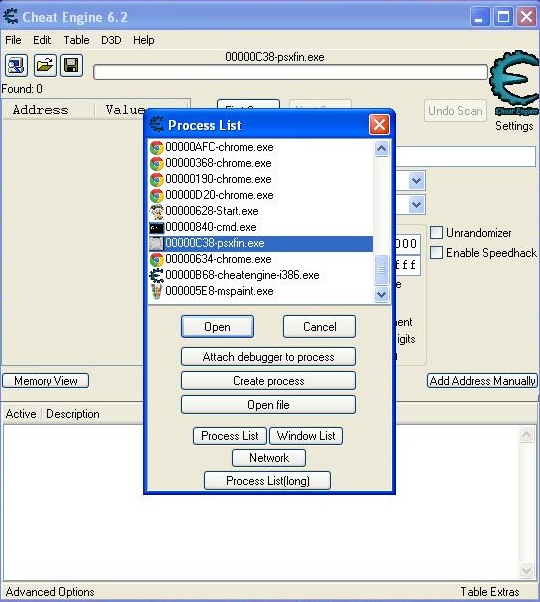The width and height of the screenshot is (540, 602).
Task: Click Table Extras in the status bar
Action: (x=490, y=592)
